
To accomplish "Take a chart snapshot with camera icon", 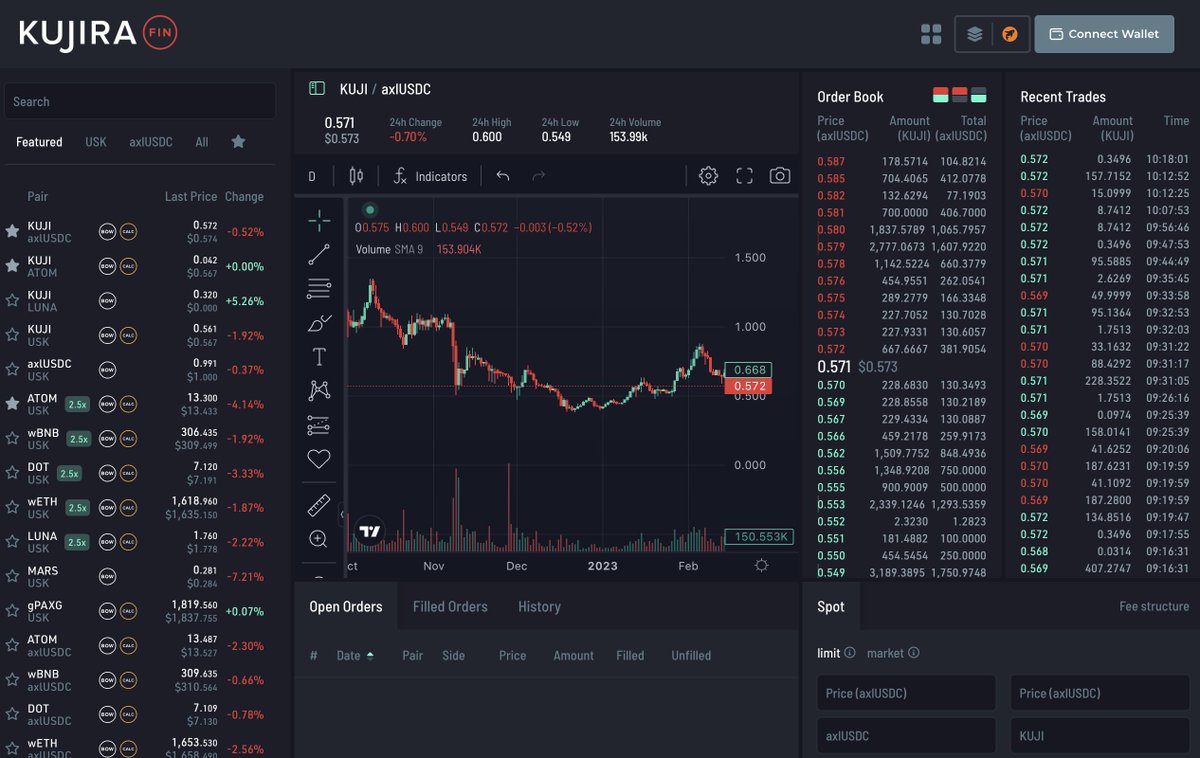I will click(780, 176).
